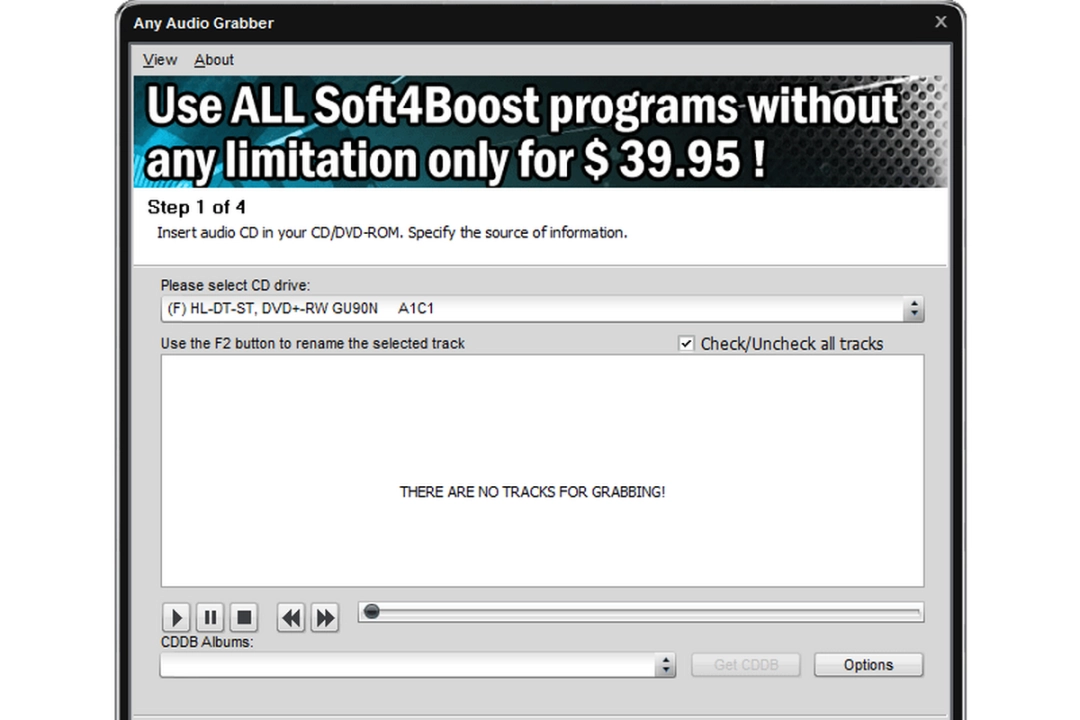This screenshot has width=1080, height=720.
Task: Close the Any Audio Grabber window
Action: (x=941, y=21)
